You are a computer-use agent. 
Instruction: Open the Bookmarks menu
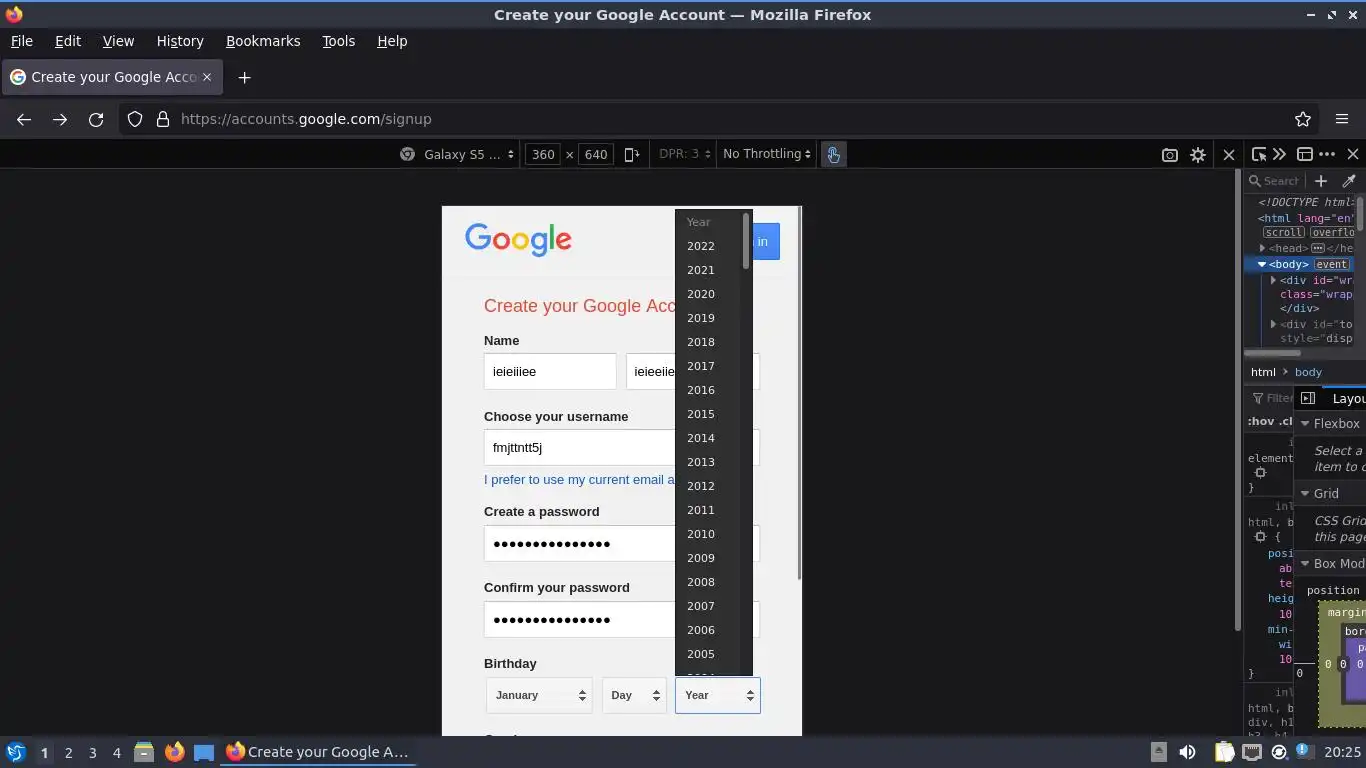pyautogui.click(x=263, y=41)
